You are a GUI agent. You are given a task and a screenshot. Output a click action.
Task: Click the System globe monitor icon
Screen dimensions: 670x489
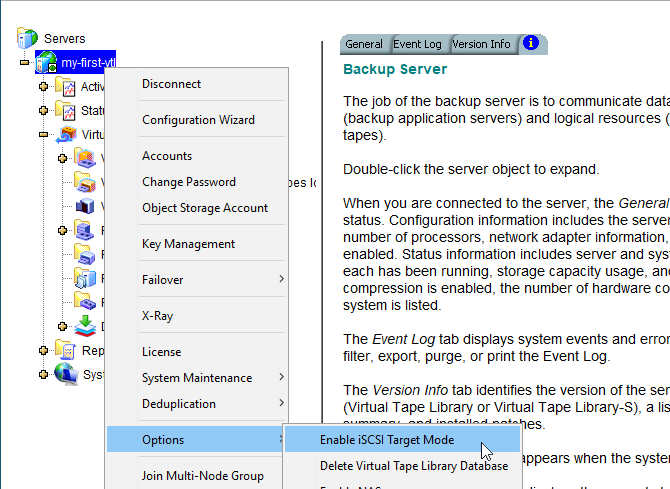point(66,374)
